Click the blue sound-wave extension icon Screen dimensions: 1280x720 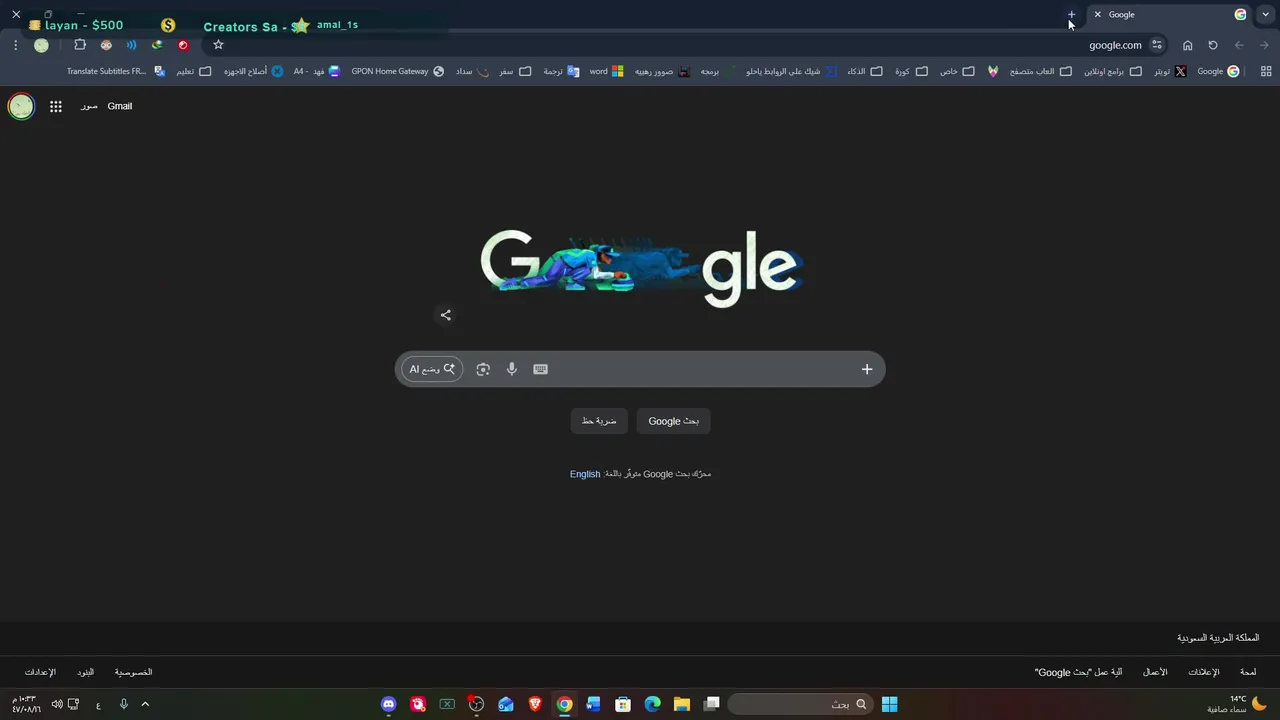point(131,45)
